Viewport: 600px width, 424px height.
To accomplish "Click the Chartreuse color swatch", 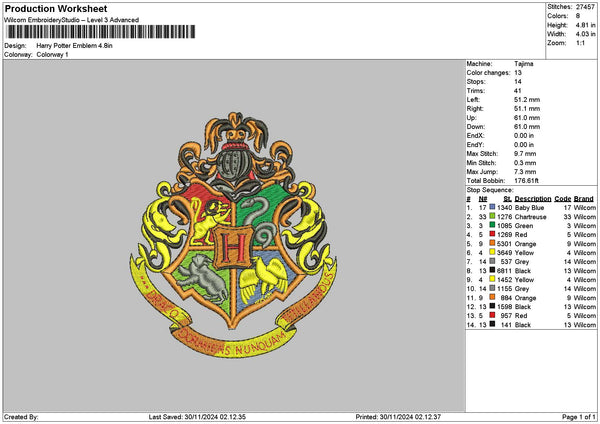I will tap(492, 216).
